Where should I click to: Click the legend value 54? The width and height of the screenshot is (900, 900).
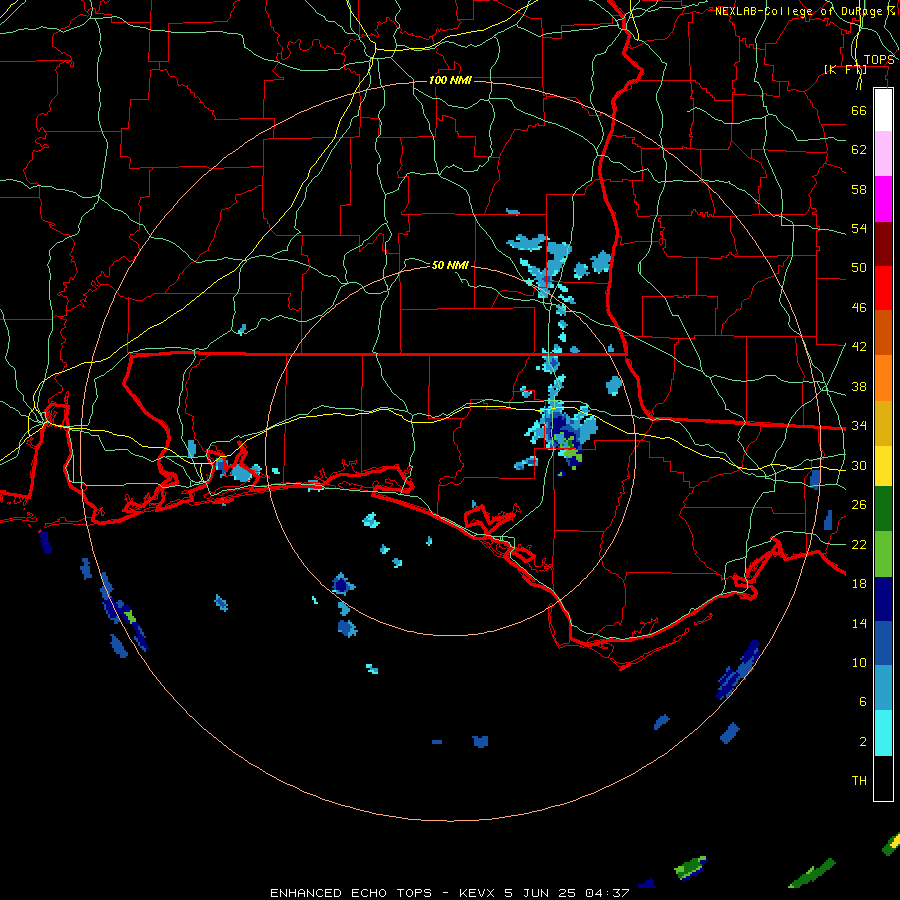click(859, 228)
